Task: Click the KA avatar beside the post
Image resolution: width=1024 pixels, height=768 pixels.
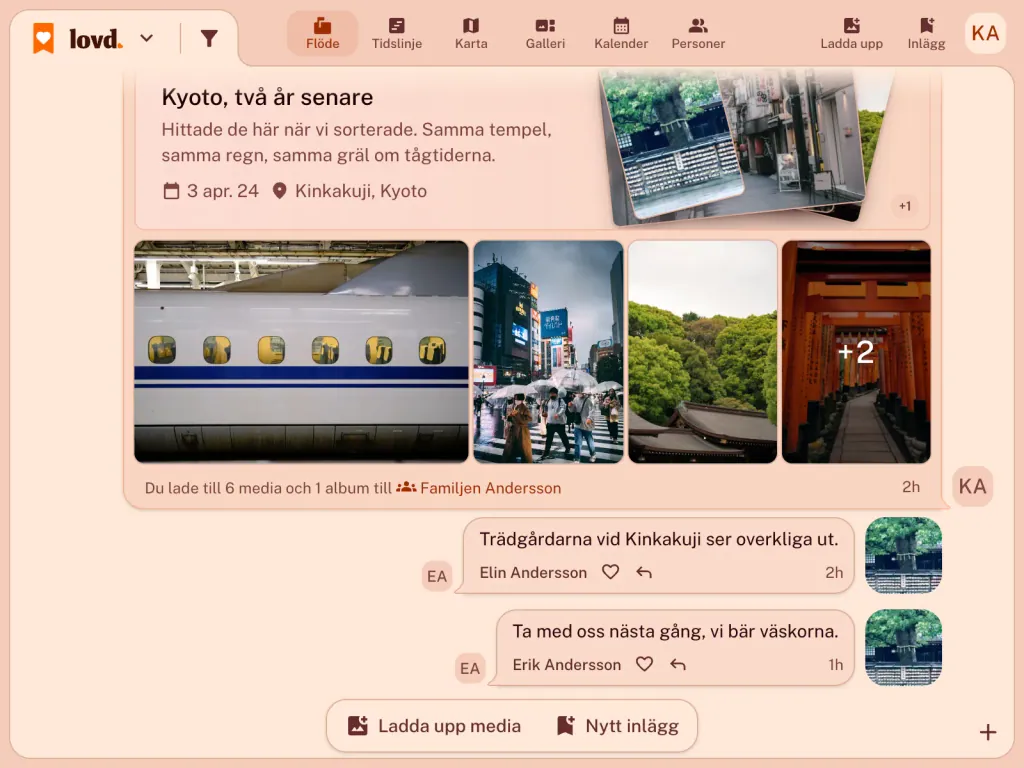Action: 972,487
